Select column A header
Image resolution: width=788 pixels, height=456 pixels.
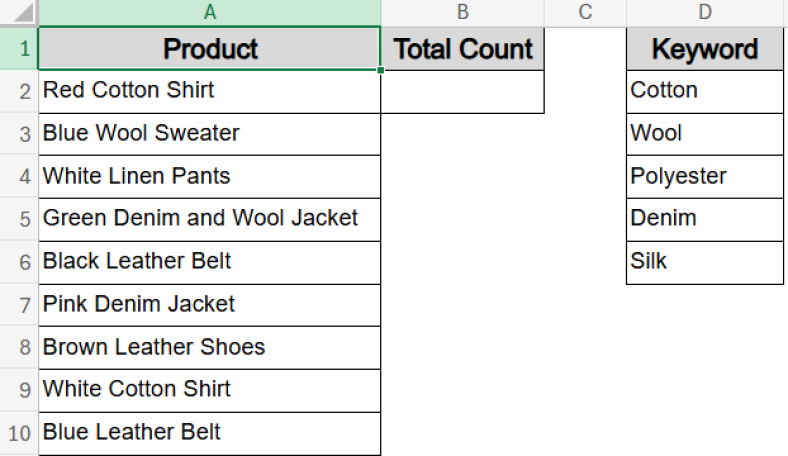tap(209, 13)
